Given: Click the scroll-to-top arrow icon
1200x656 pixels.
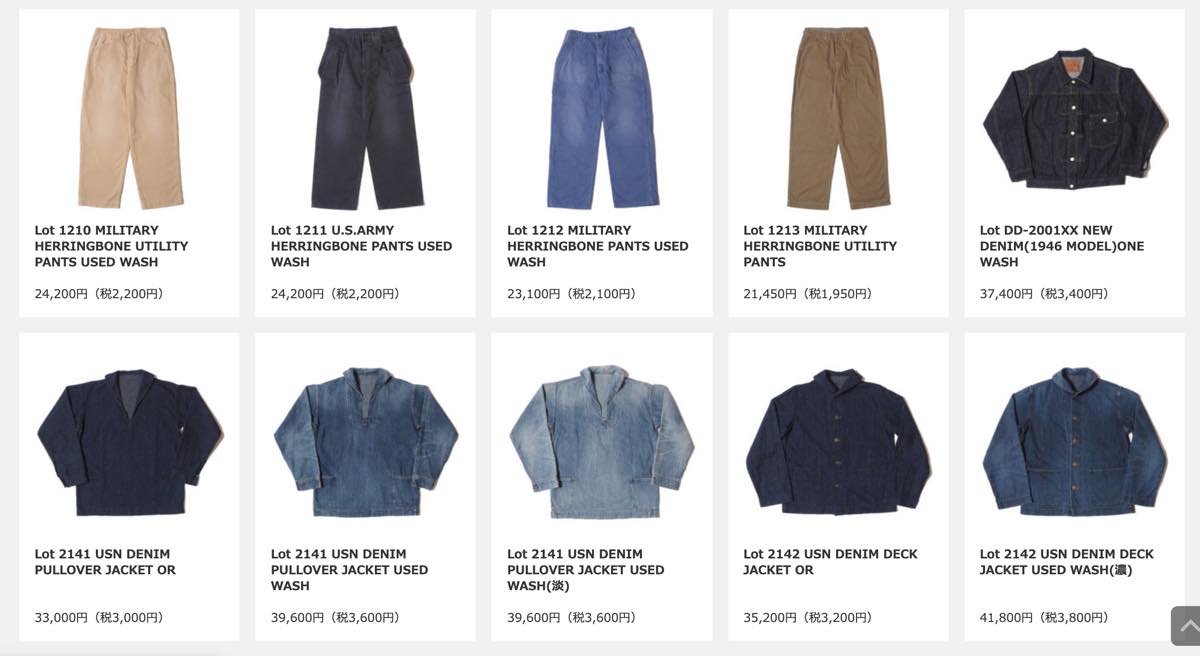Looking at the screenshot, I should pyautogui.click(x=1186, y=626).
